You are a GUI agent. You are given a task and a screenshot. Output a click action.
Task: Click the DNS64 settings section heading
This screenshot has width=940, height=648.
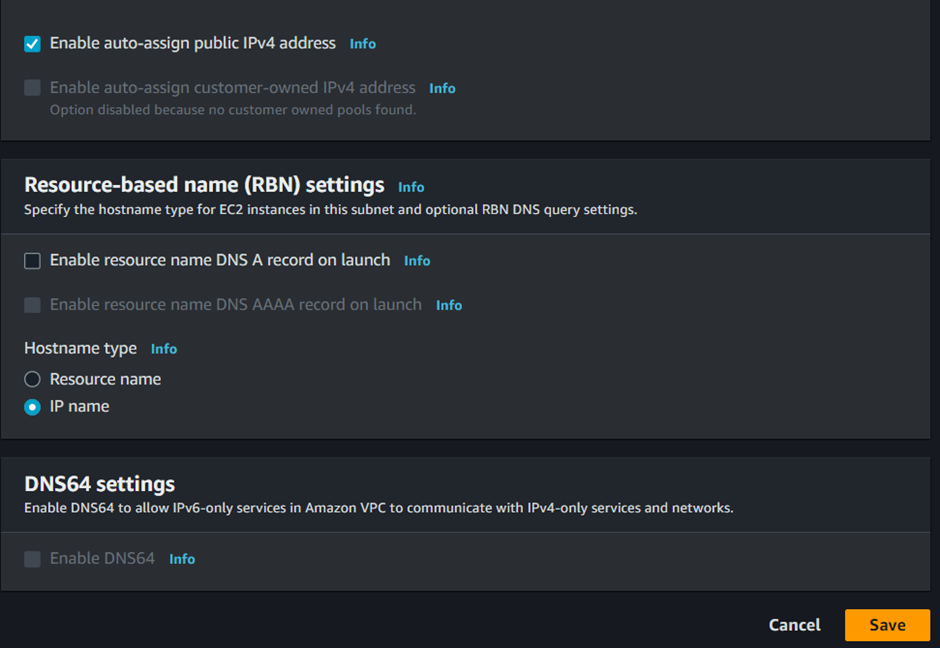pyautogui.click(x=100, y=484)
